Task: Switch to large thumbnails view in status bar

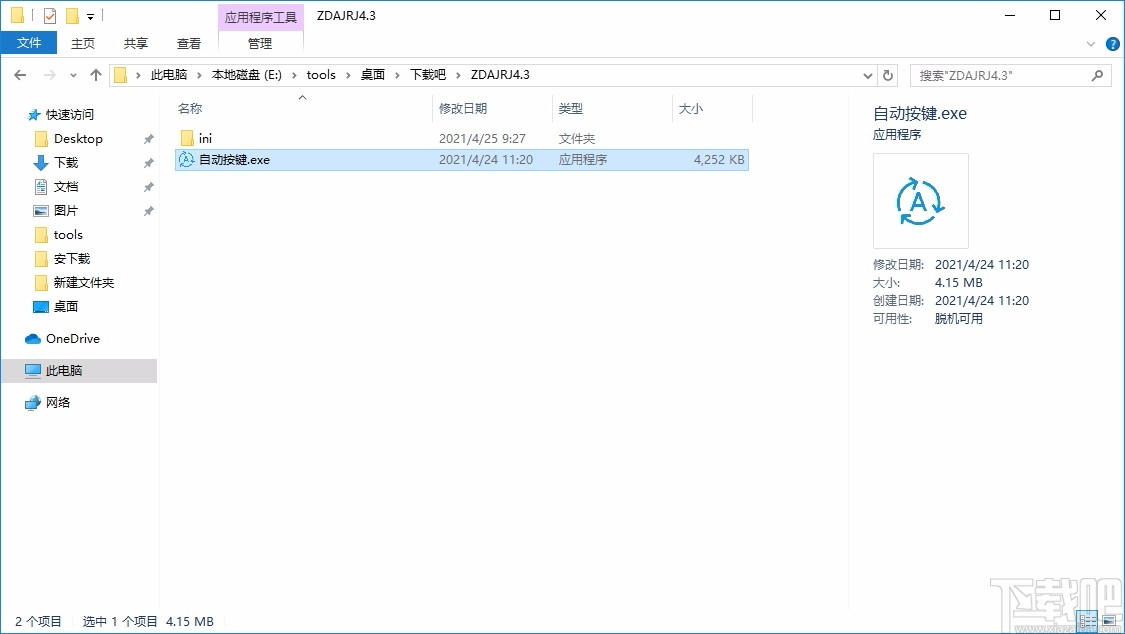Action: click(x=1109, y=620)
